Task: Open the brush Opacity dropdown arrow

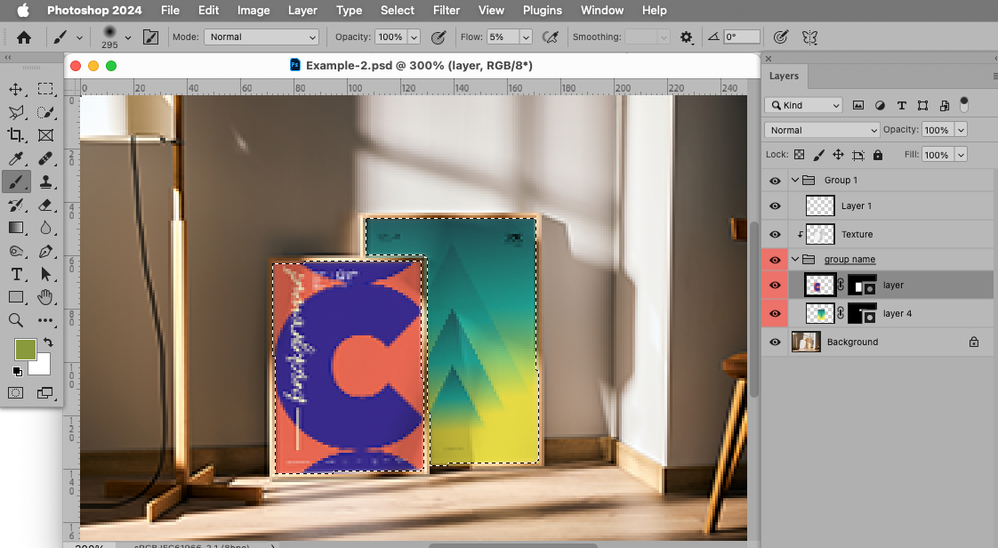Action: pos(414,38)
